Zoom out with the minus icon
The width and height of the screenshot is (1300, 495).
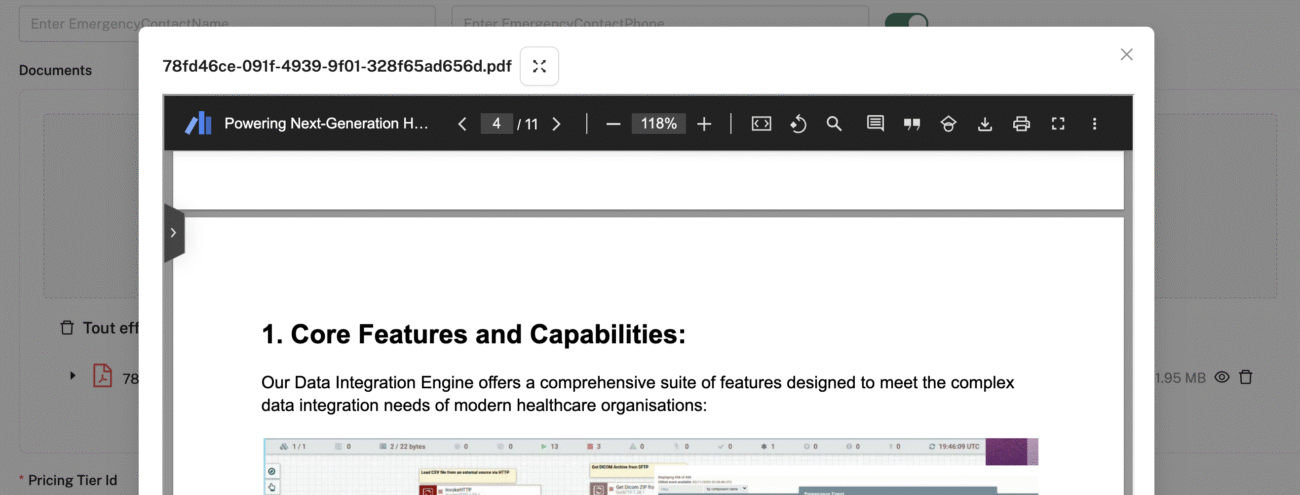point(613,124)
